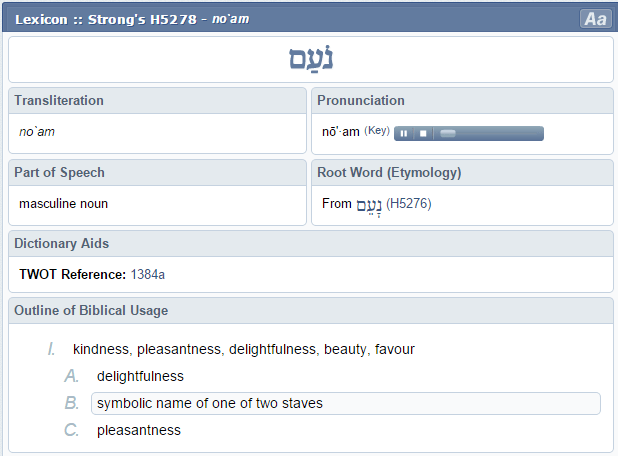Viewport: 618px width, 456px height.
Task: Select outline item C, pleasantness
Action: 138,430
